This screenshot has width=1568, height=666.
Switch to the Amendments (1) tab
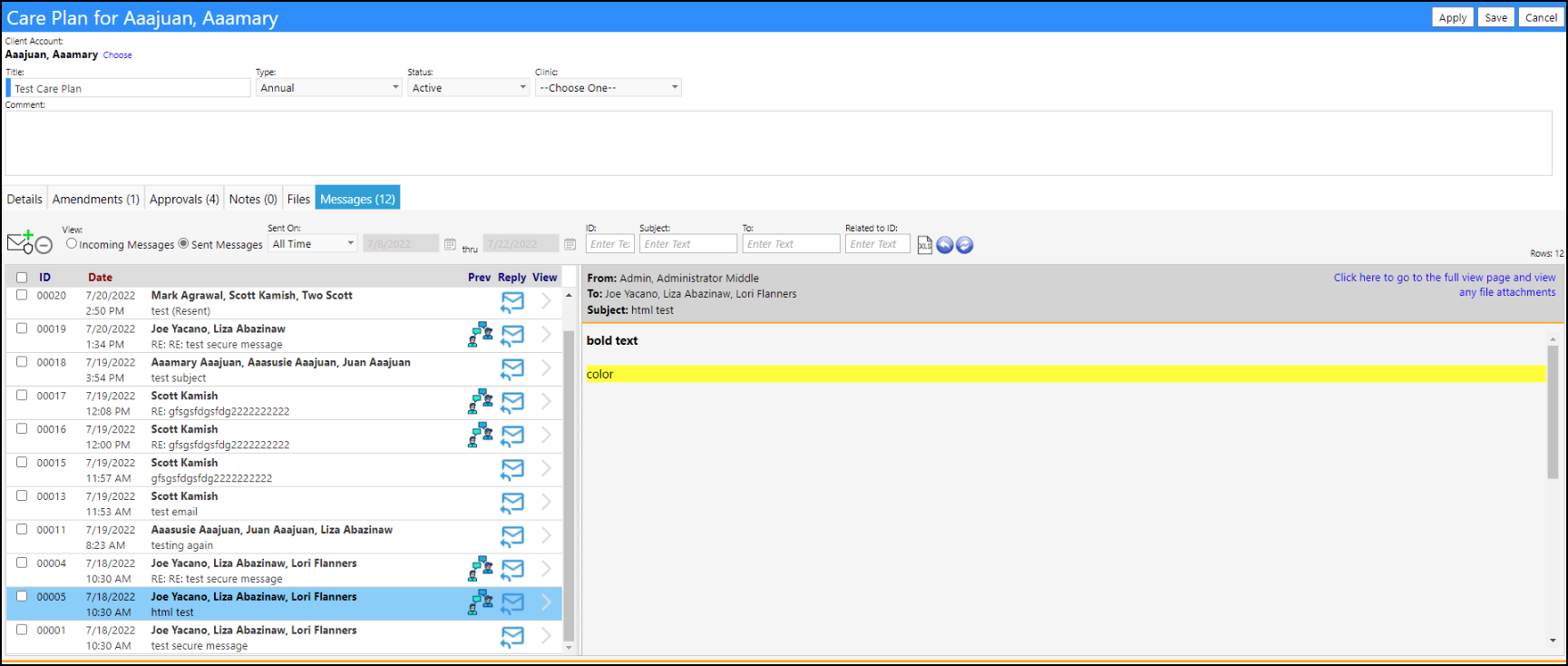(96, 199)
